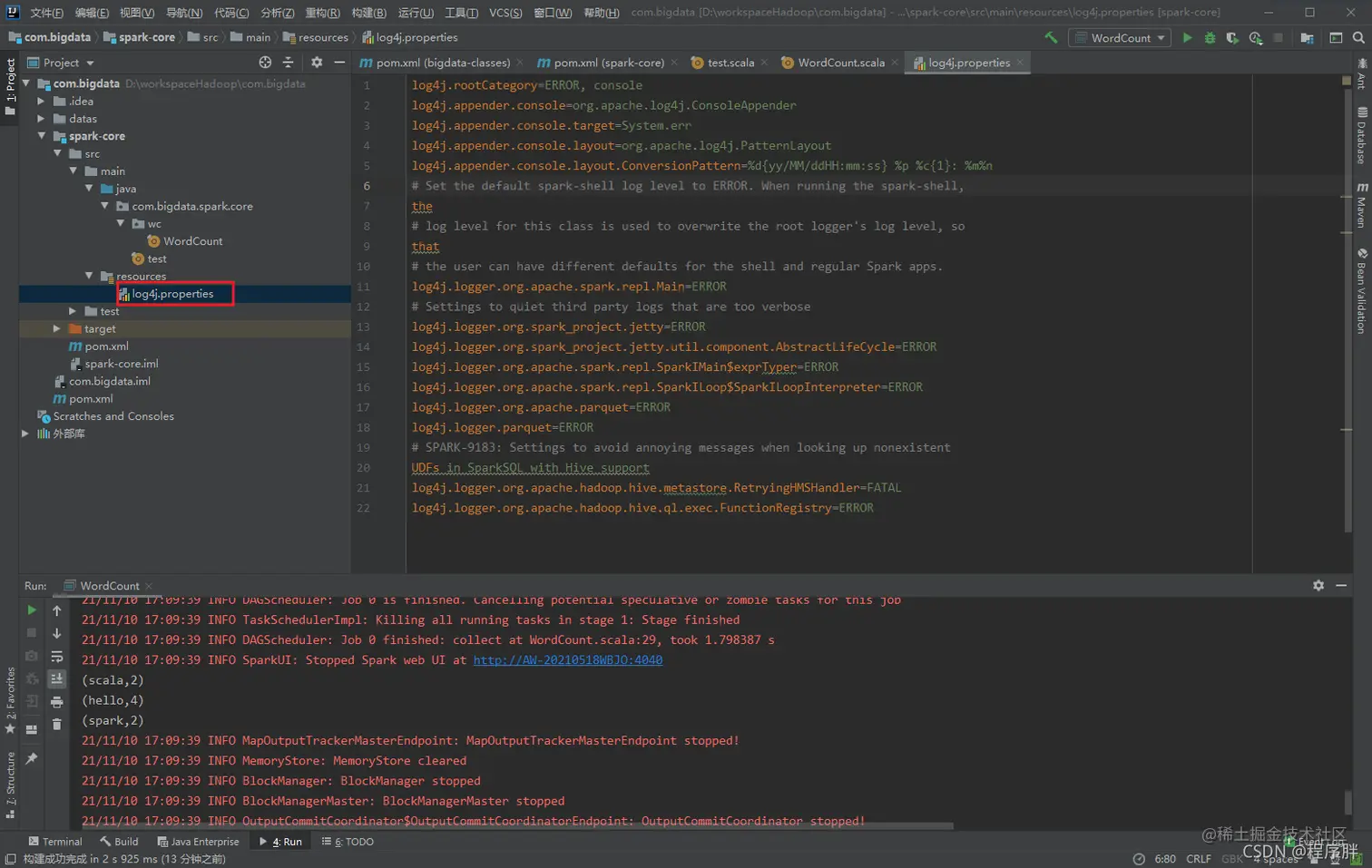Open the Database tool window sidebar
Screen dimensions: 1372x868
point(1362,135)
